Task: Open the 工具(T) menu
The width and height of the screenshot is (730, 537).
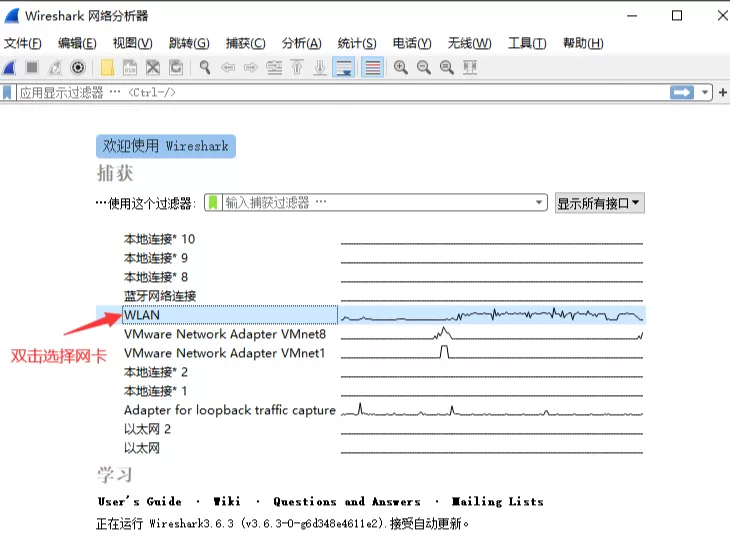Action: 527,43
